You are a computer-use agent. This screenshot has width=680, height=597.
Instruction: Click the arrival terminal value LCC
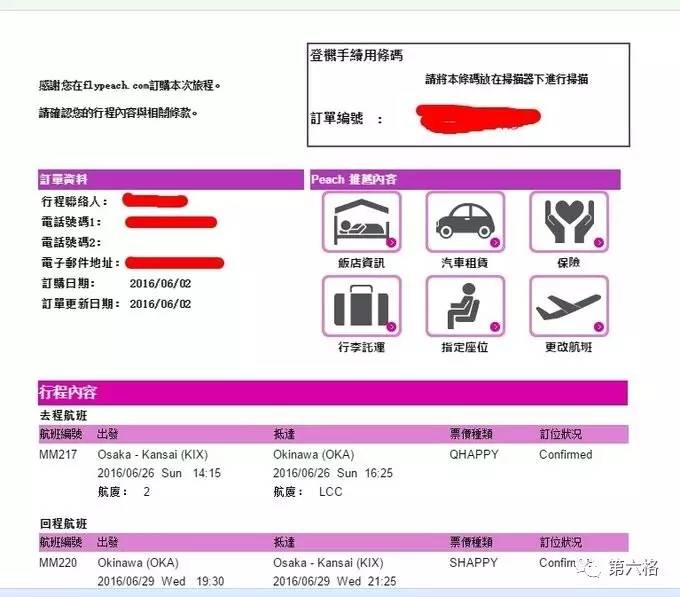tap(330, 492)
